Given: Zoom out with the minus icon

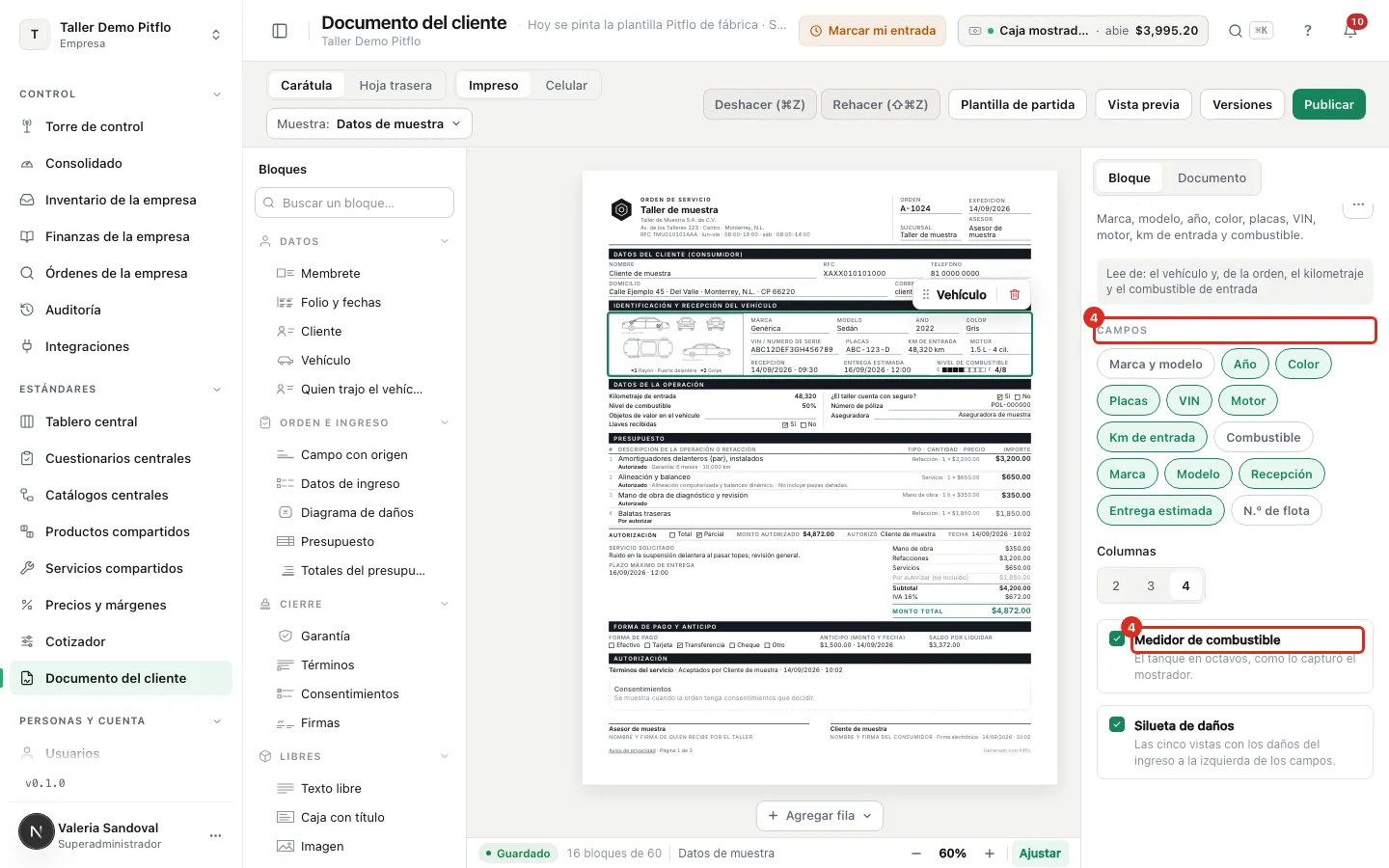Looking at the screenshot, I should pyautogui.click(x=915, y=854).
